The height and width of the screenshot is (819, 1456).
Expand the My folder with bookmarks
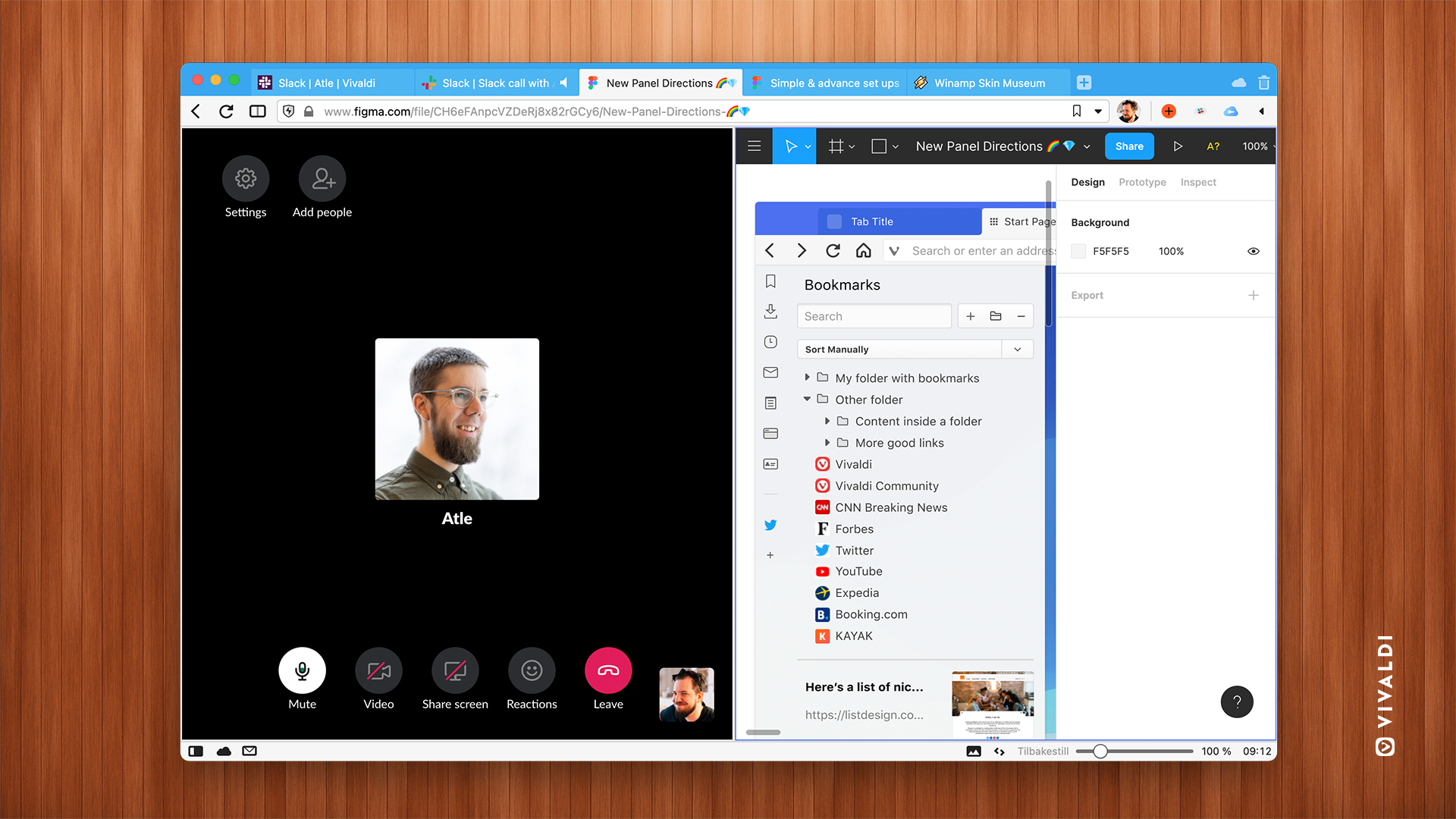[x=808, y=378]
